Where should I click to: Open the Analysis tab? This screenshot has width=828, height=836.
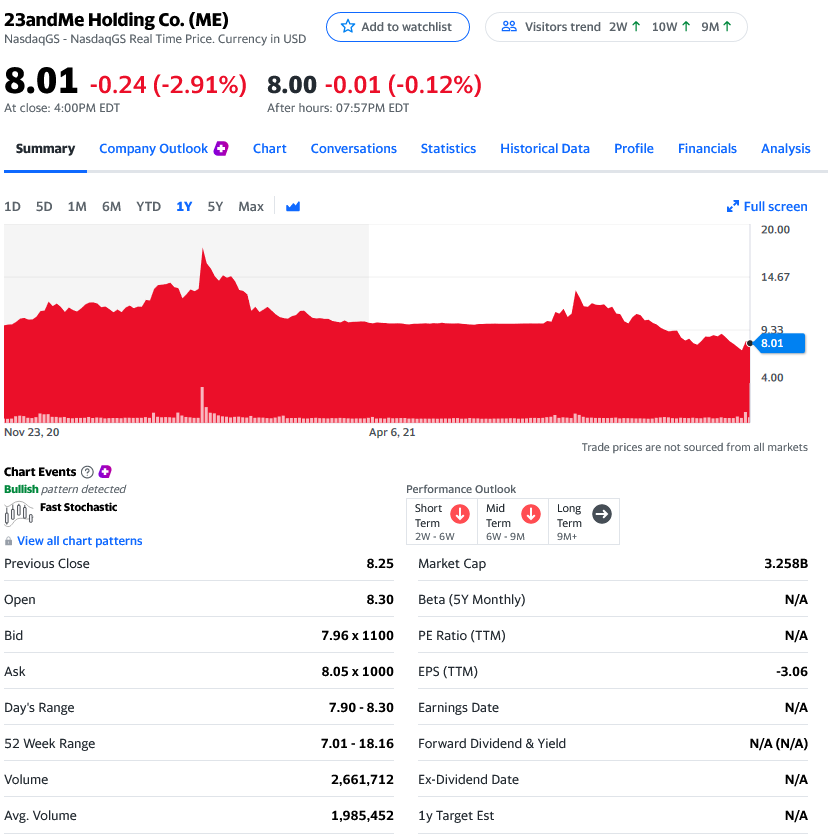tap(785, 149)
